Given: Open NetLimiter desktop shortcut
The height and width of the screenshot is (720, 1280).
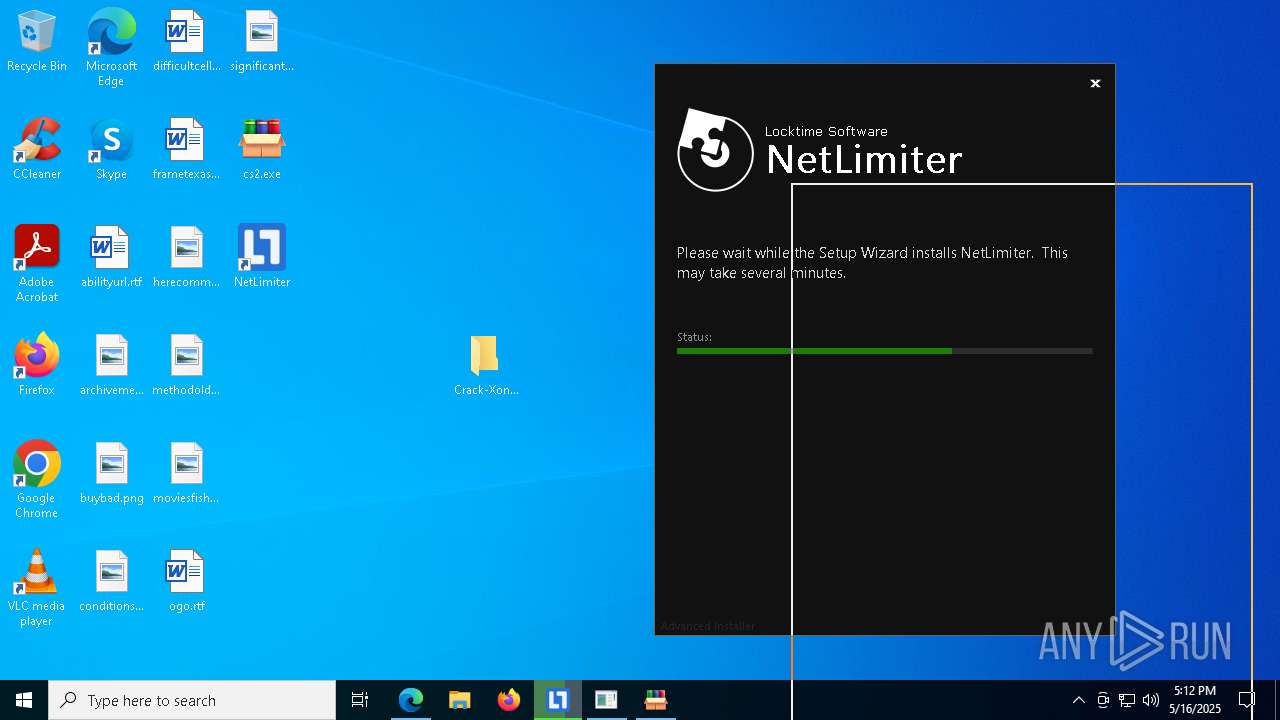Looking at the screenshot, I should [262, 258].
